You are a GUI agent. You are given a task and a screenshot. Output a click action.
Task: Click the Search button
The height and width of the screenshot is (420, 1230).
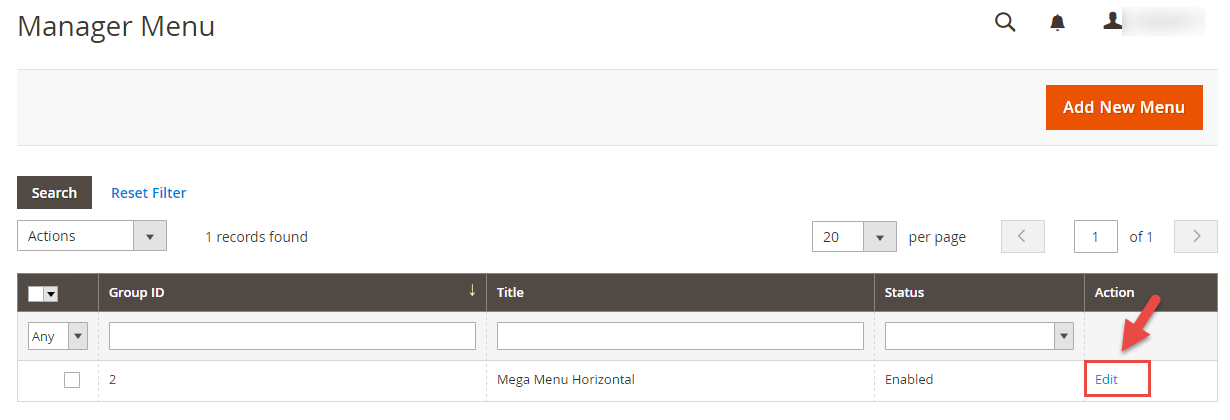click(x=54, y=193)
